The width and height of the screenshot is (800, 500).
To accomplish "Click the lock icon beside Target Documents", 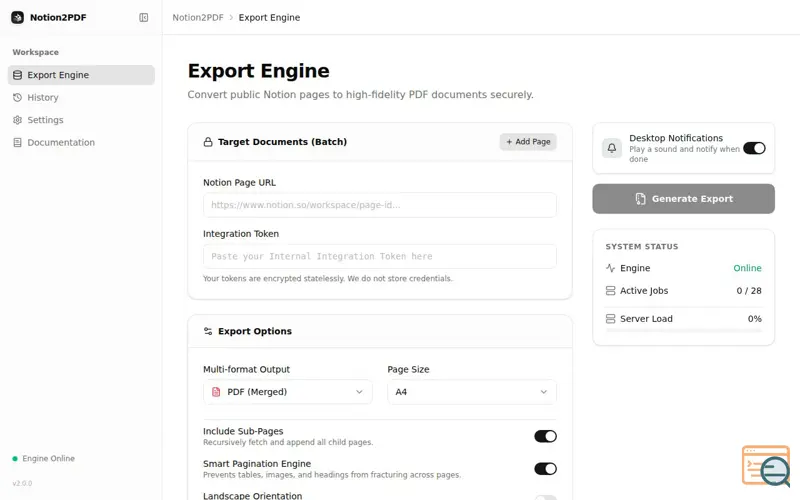I will click(x=208, y=142).
